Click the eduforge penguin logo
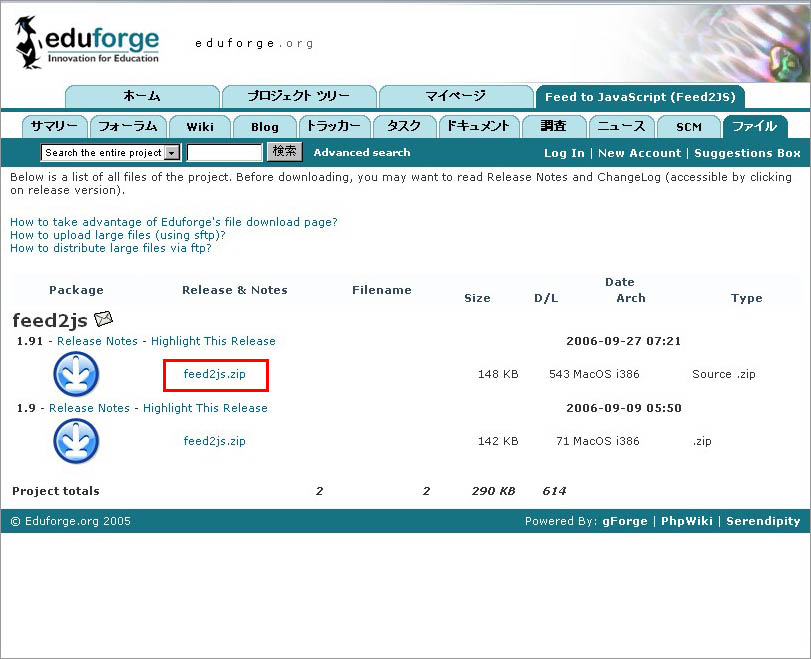 [x=87, y=42]
